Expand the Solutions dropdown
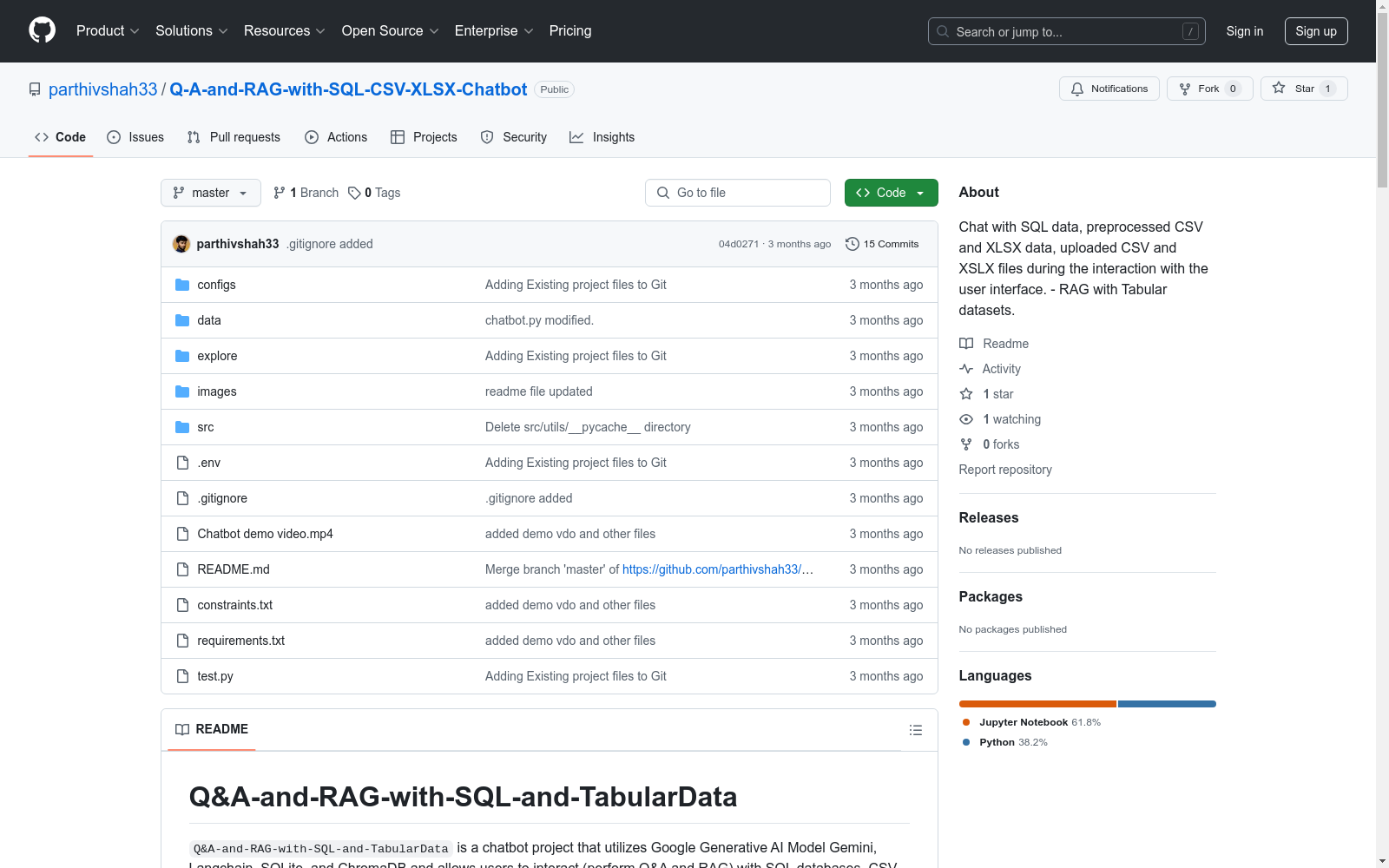 (192, 31)
